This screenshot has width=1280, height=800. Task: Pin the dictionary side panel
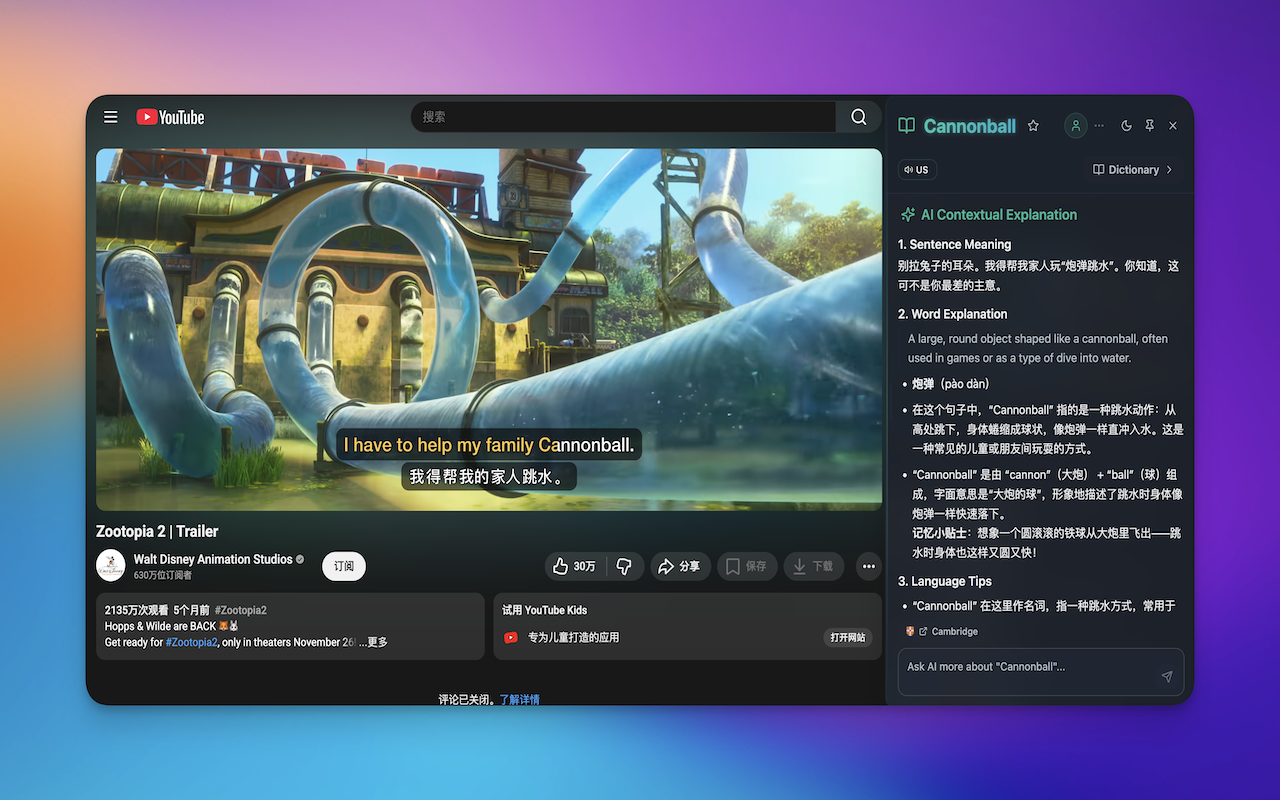1150,126
